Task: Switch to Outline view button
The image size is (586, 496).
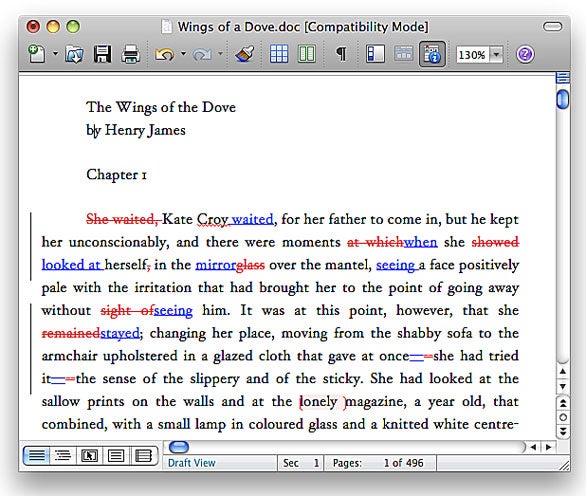Action: point(63,456)
